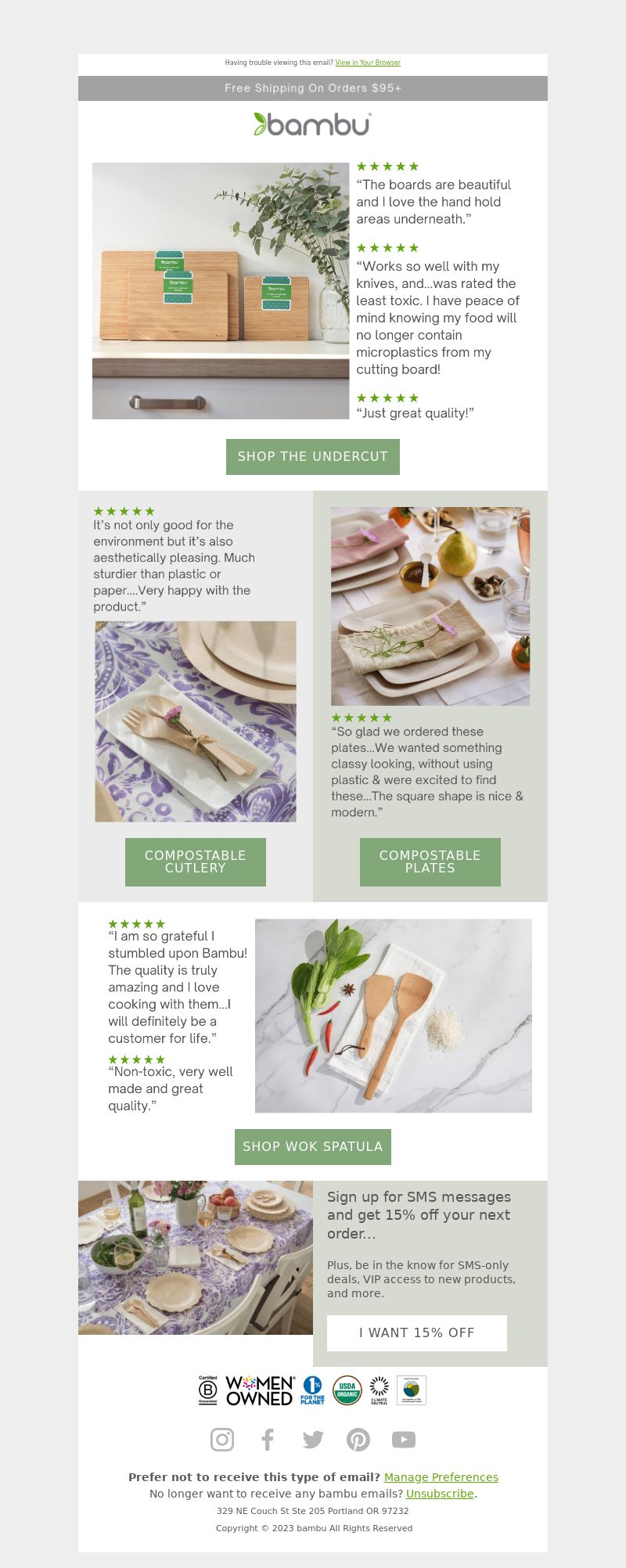
Task: Open the Manage Preferences link
Action: (441, 1477)
